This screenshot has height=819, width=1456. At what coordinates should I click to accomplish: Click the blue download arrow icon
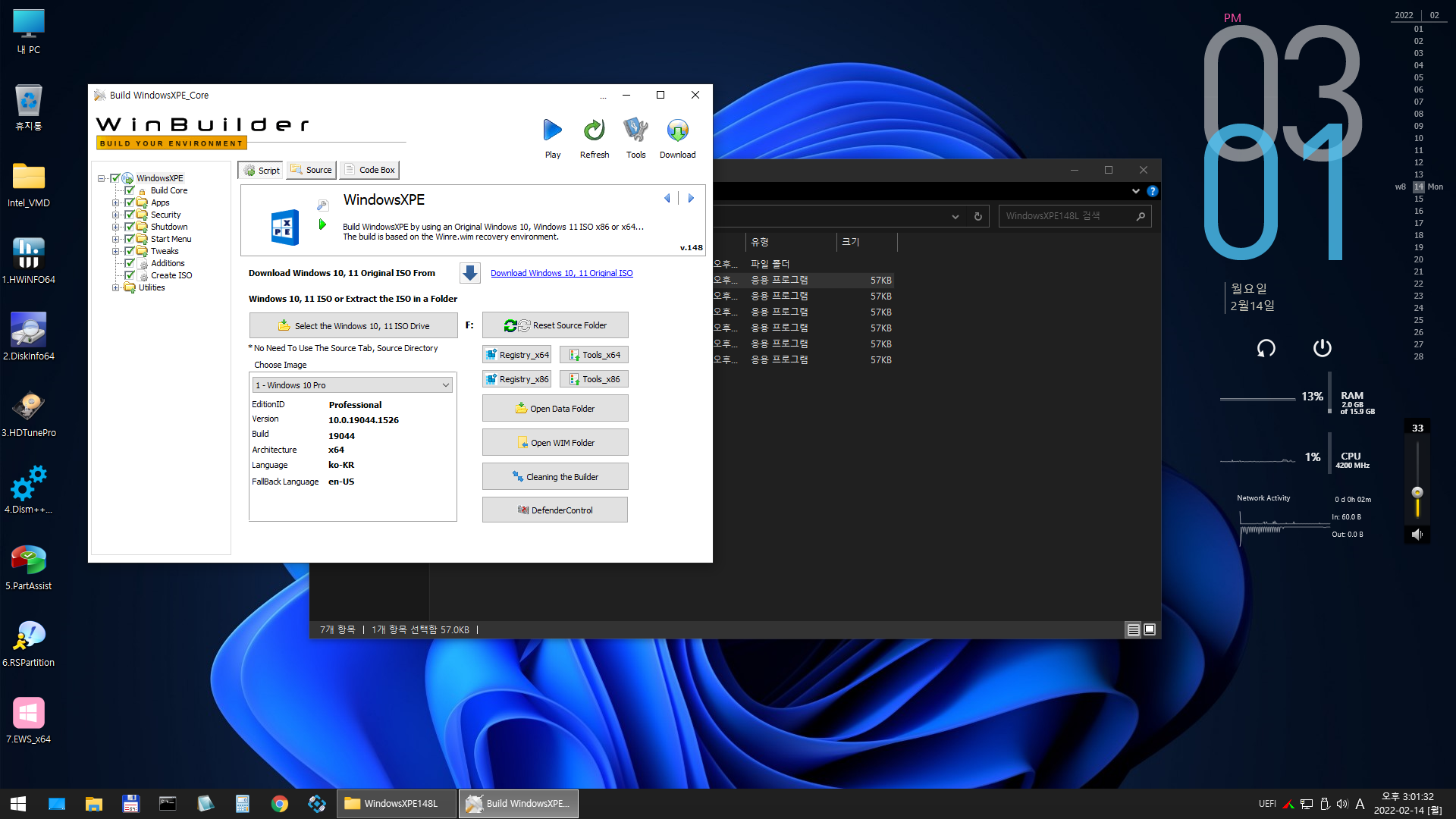pyautogui.click(x=470, y=273)
